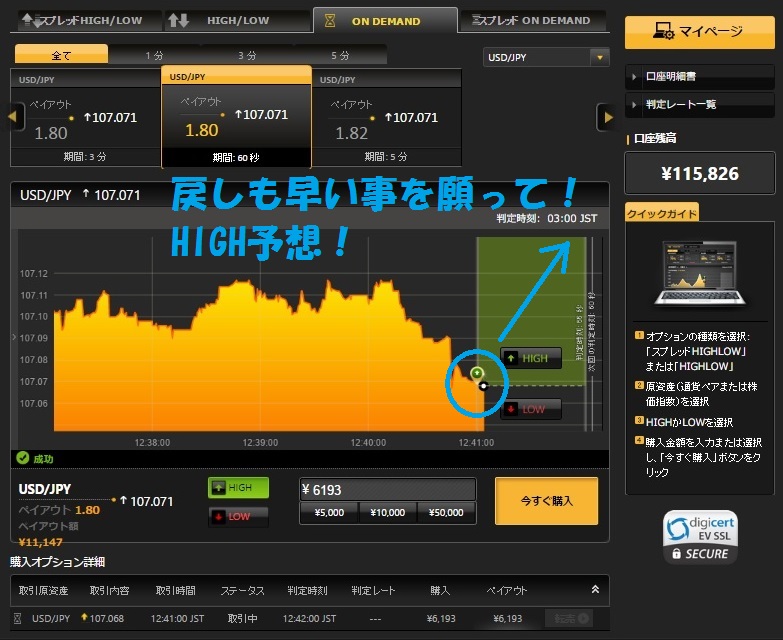This screenshot has height=640, width=783.
Task: Select HIGH in the purchase panel
Action: 238,488
